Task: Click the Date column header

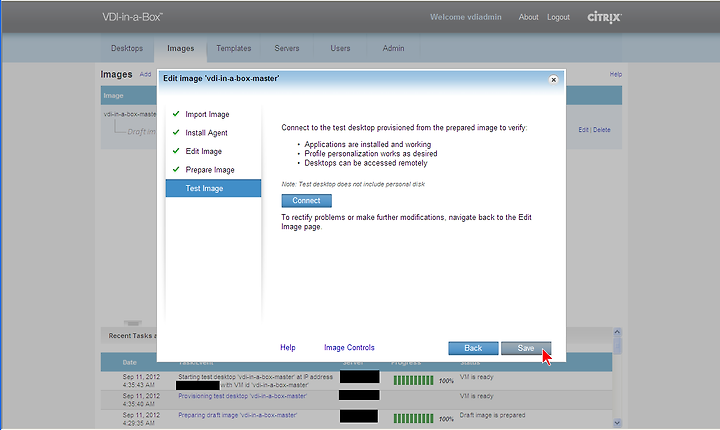Action: coord(129,362)
